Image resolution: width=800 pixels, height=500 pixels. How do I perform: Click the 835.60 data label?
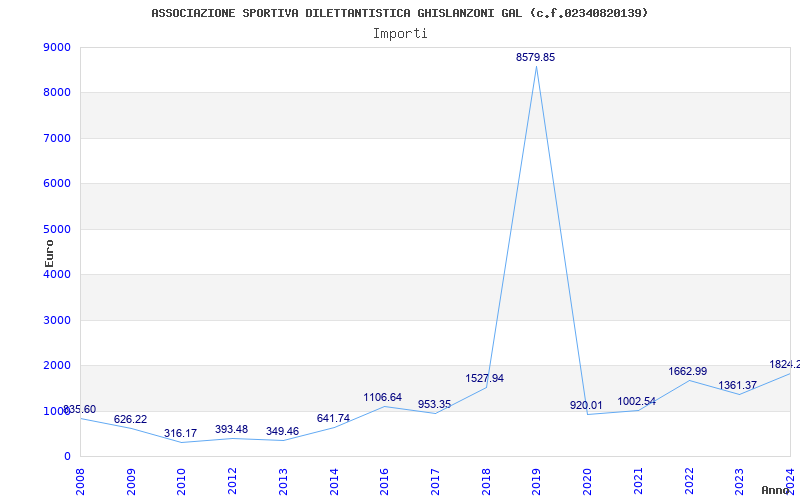[x=80, y=409]
